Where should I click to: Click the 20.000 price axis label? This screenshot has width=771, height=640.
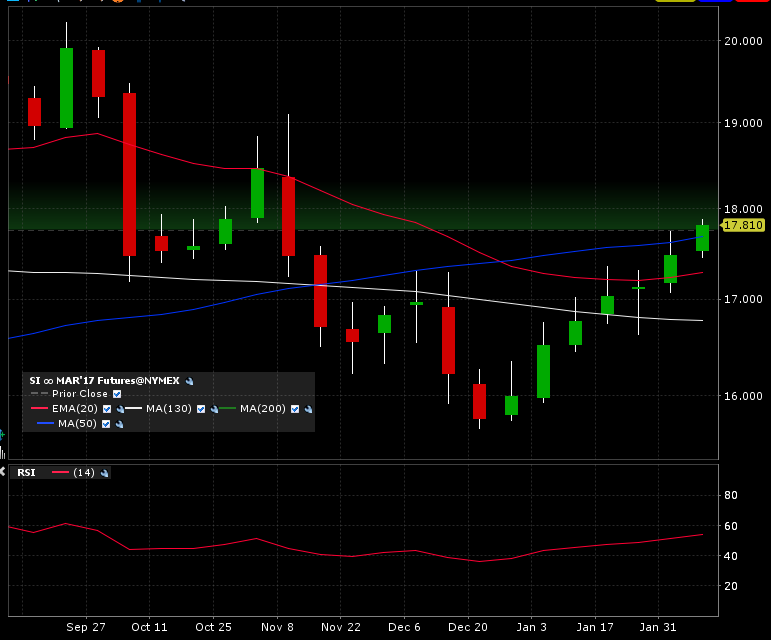point(745,41)
